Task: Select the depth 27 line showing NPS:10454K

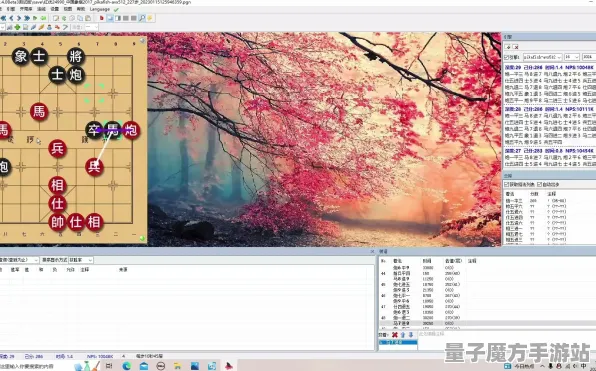Action: 550,151
